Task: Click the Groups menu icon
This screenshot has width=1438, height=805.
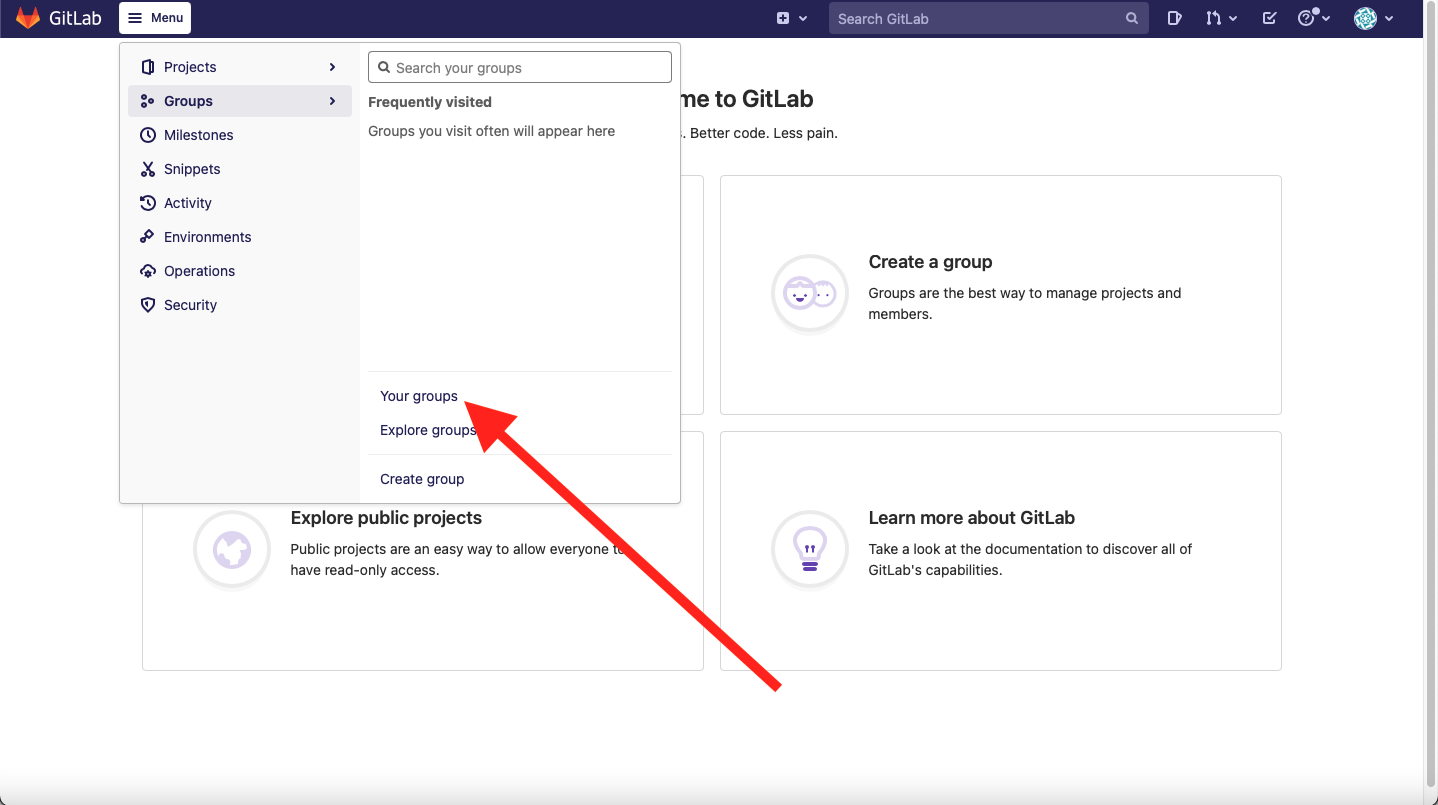Action: click(148, 101)
